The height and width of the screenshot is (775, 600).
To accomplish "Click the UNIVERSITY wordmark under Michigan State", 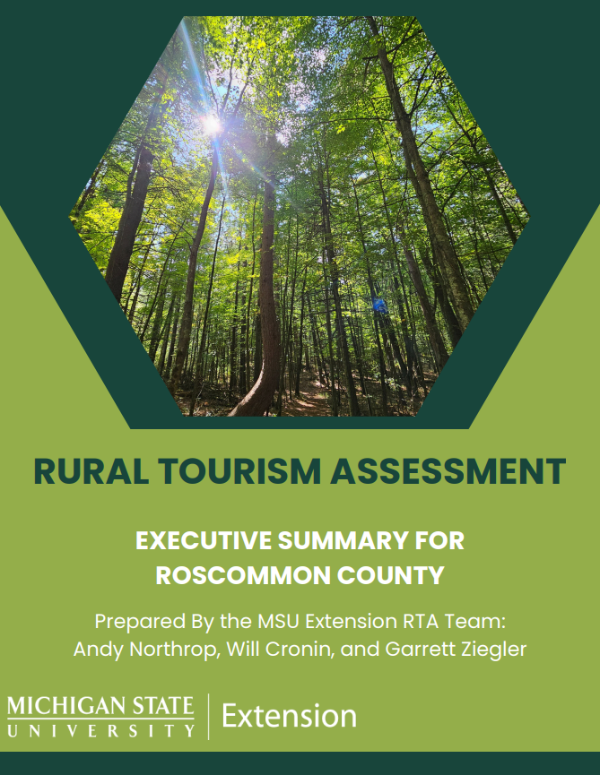I will click(x=100, y=730).
